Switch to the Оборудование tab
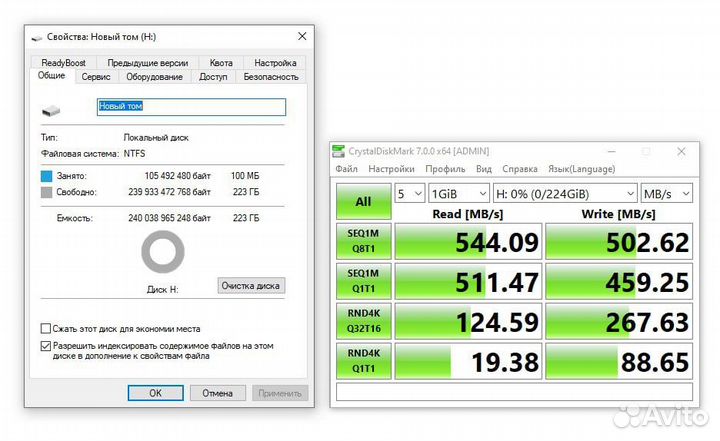Image resolution: width=720 pixels, height=441 pixels. [x=154, y=77]
